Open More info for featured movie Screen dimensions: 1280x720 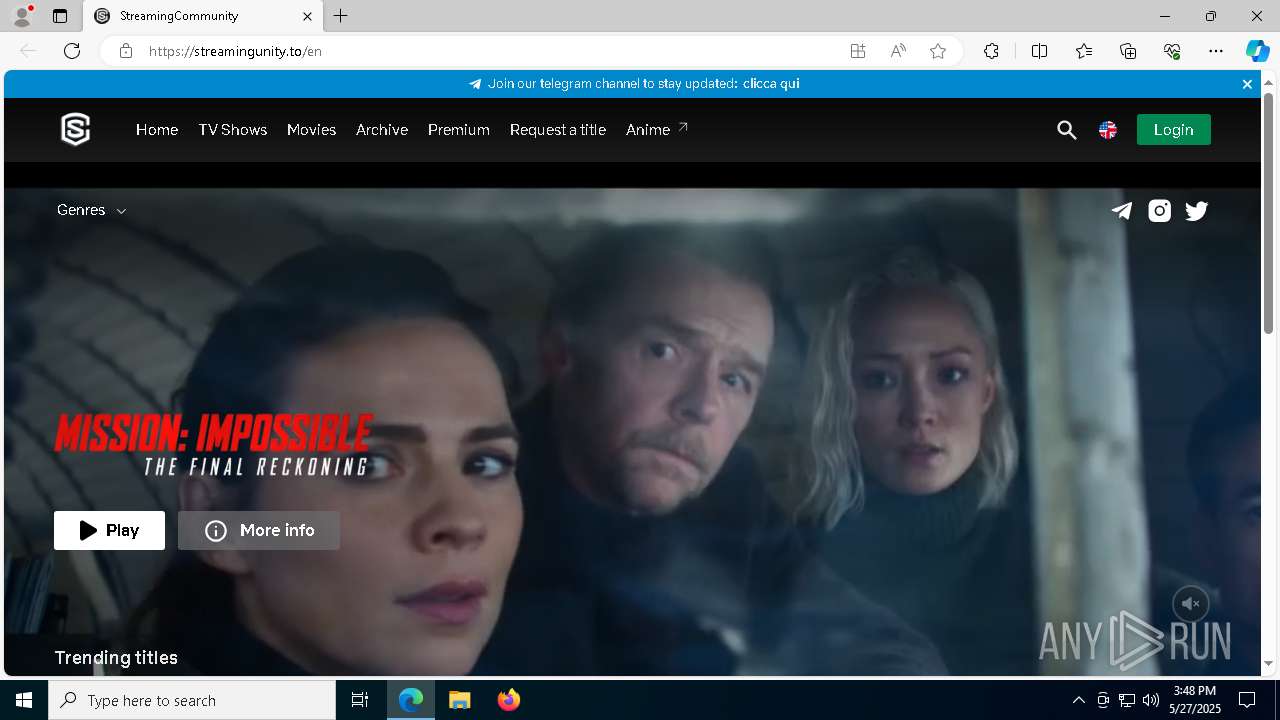click(x=259, y=530)
